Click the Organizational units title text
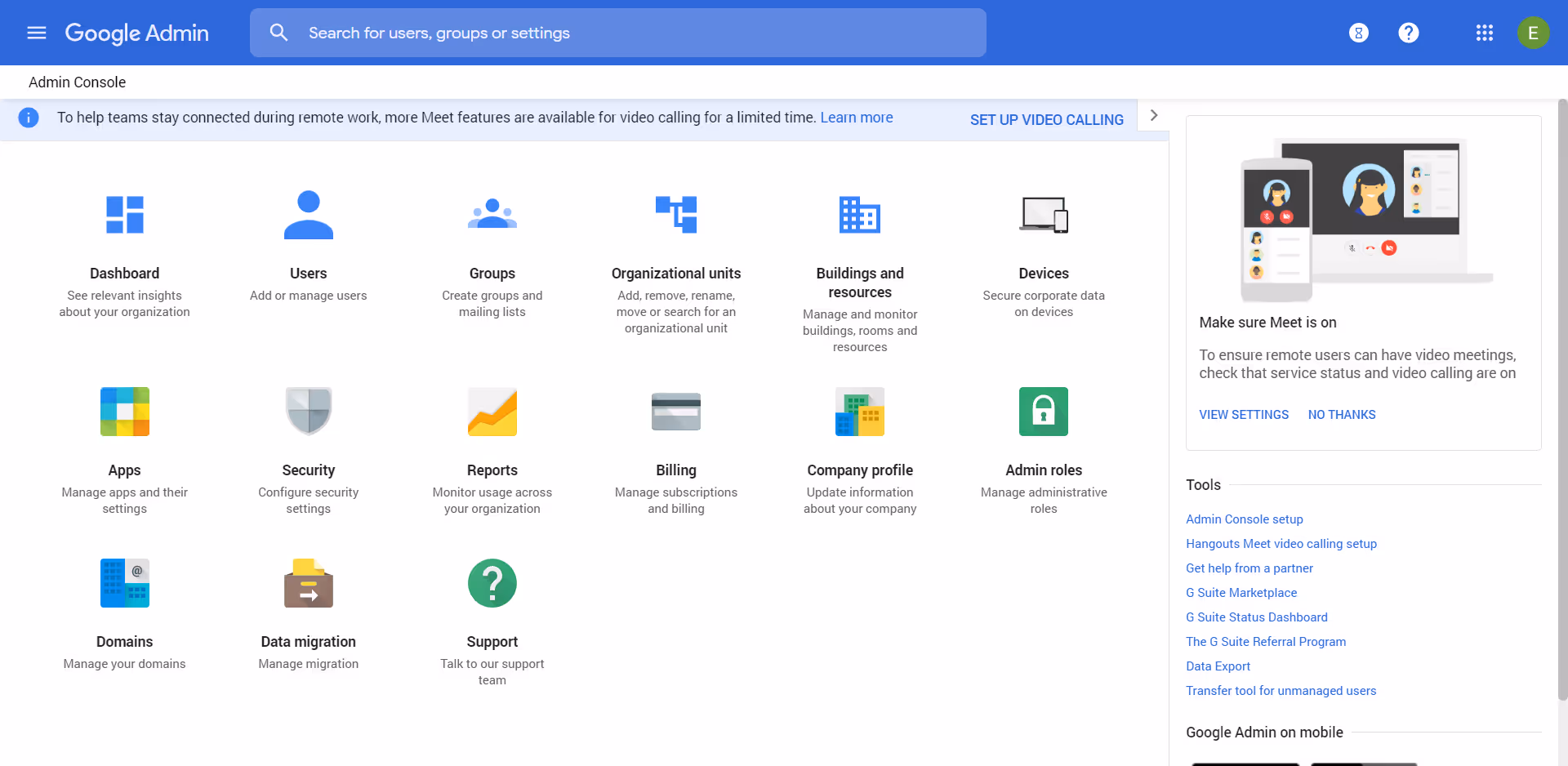Image resolution: width=1568 pixels, height=766 pixels. [676, 274]
